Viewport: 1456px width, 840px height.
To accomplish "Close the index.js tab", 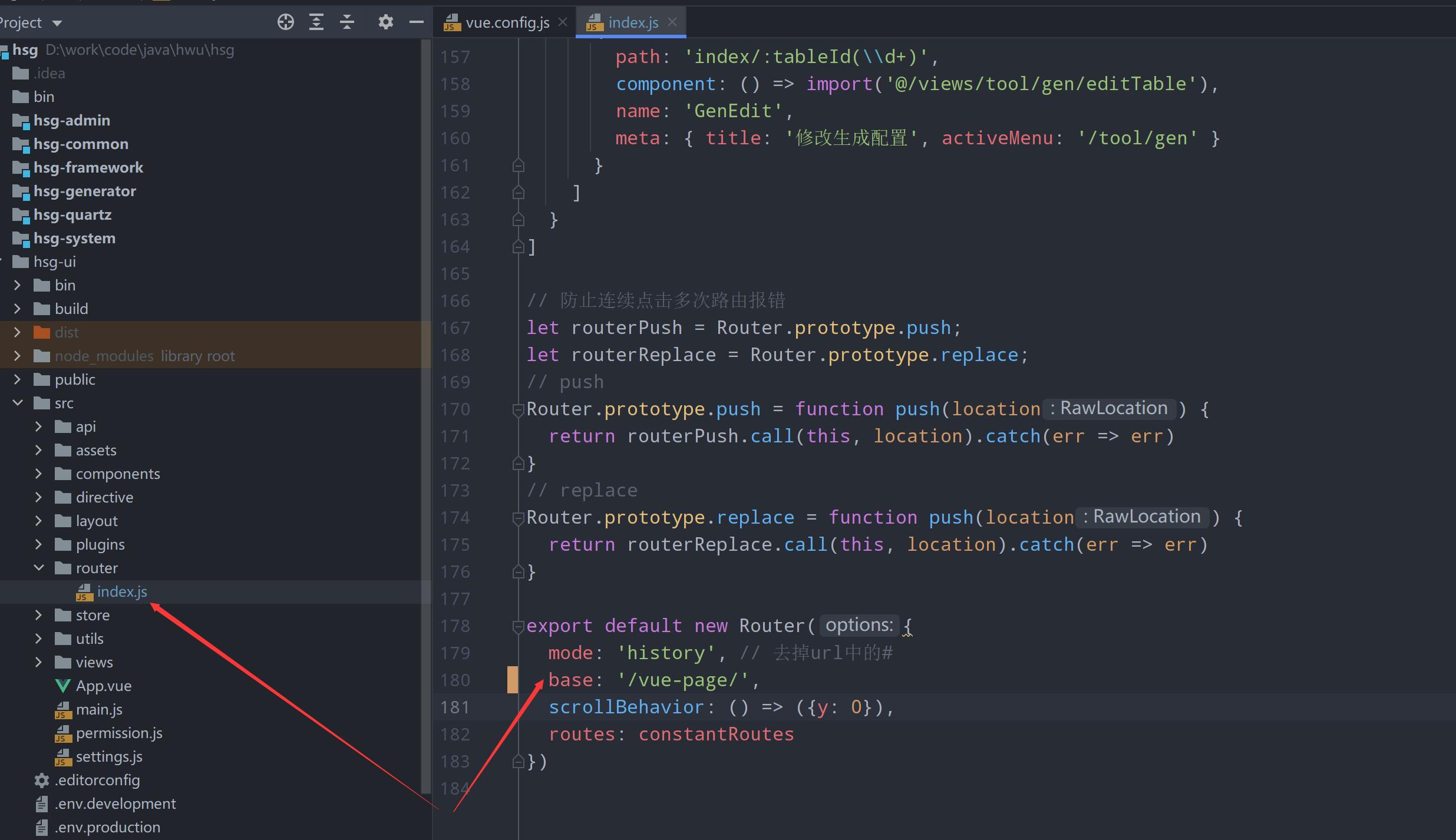I will click(x=672, y=22).
